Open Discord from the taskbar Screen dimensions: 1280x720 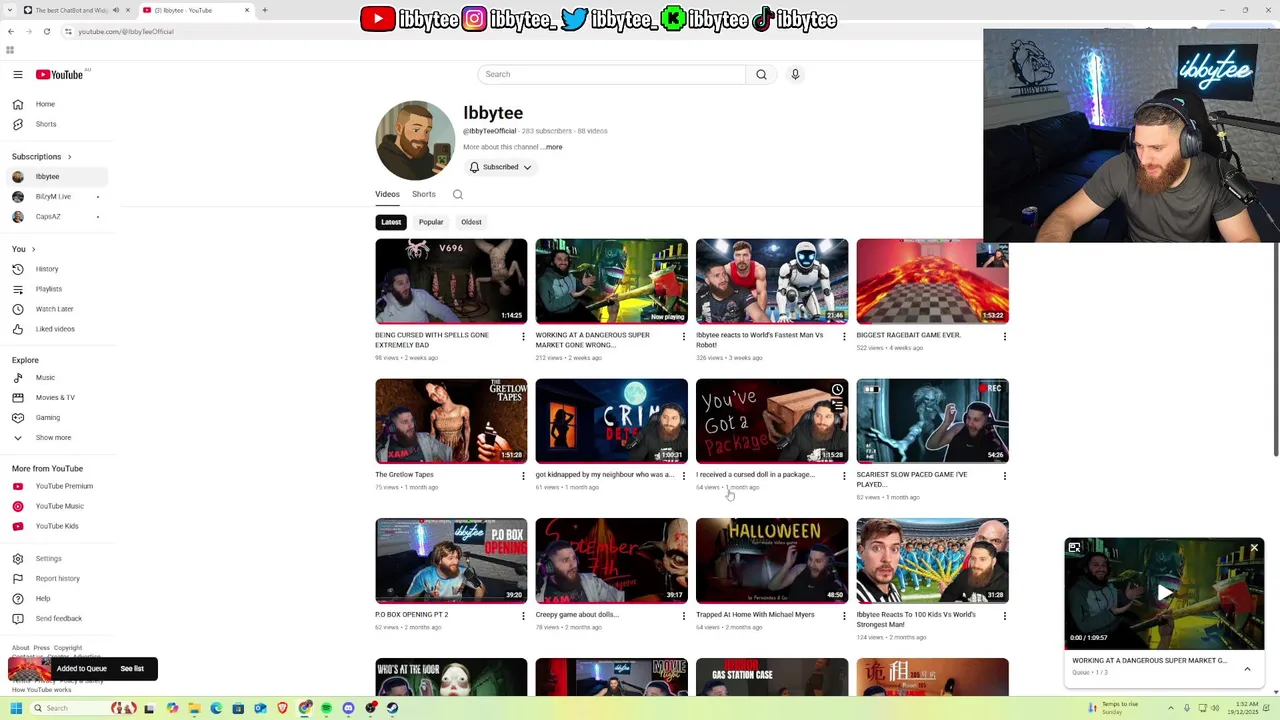(348, 708)
